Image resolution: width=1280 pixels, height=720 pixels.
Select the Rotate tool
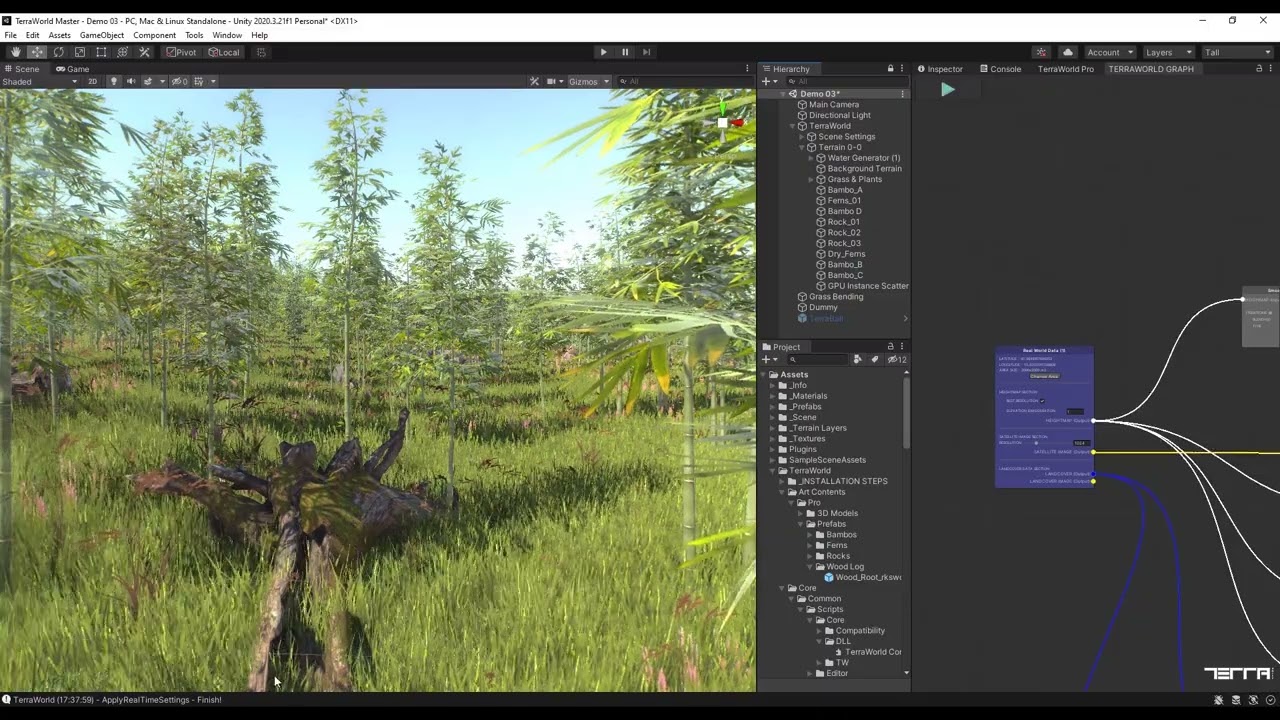pyautogui.click(x=58, y=52)
